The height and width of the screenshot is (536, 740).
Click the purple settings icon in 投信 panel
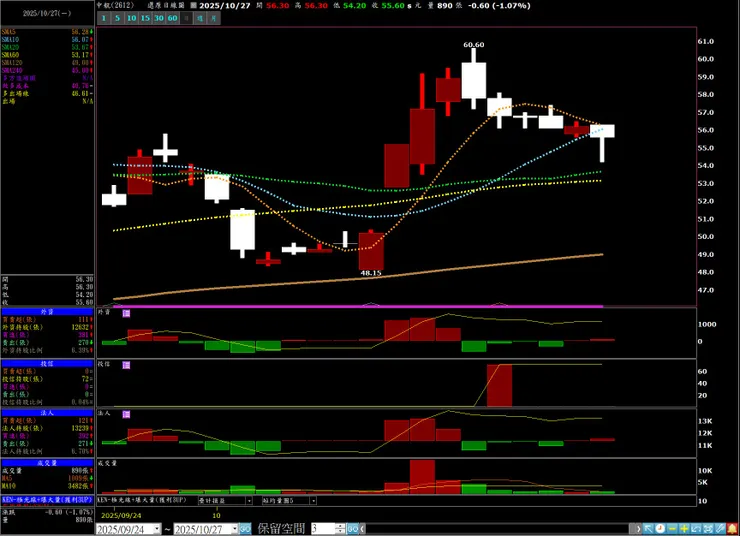click(x=126, y=365)
